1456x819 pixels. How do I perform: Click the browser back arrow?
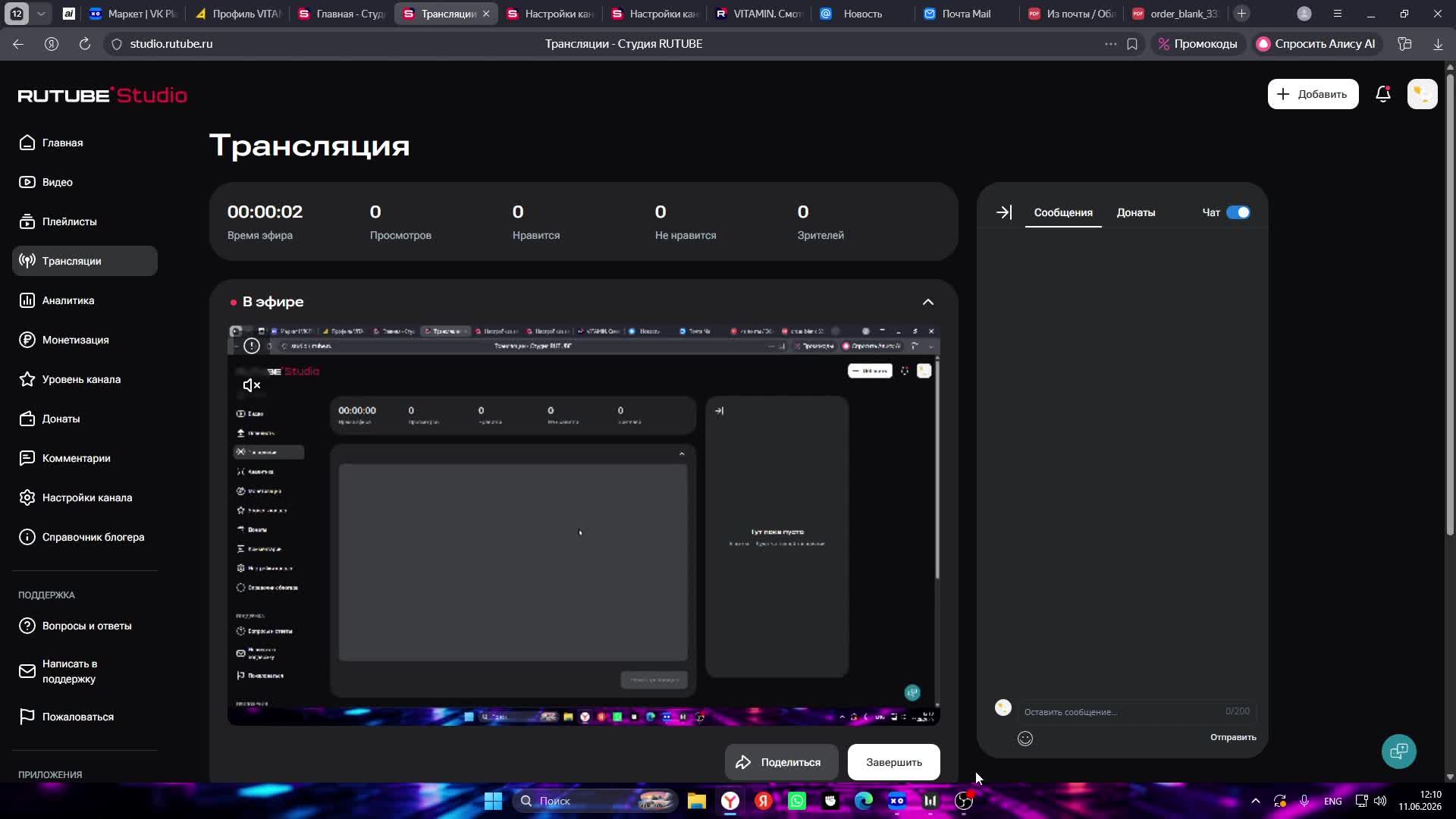point(18,44)
